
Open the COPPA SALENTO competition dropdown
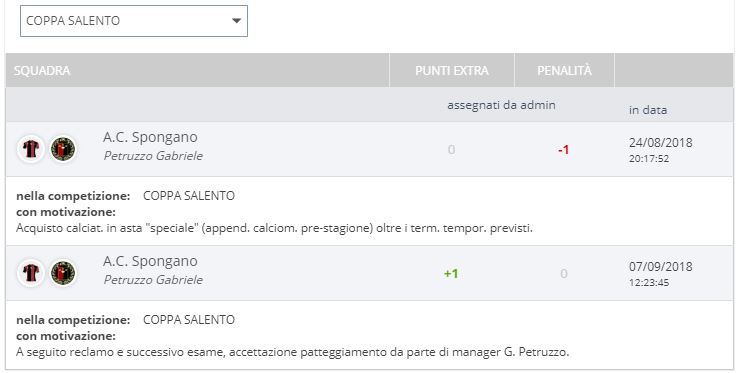coord(134,21)
